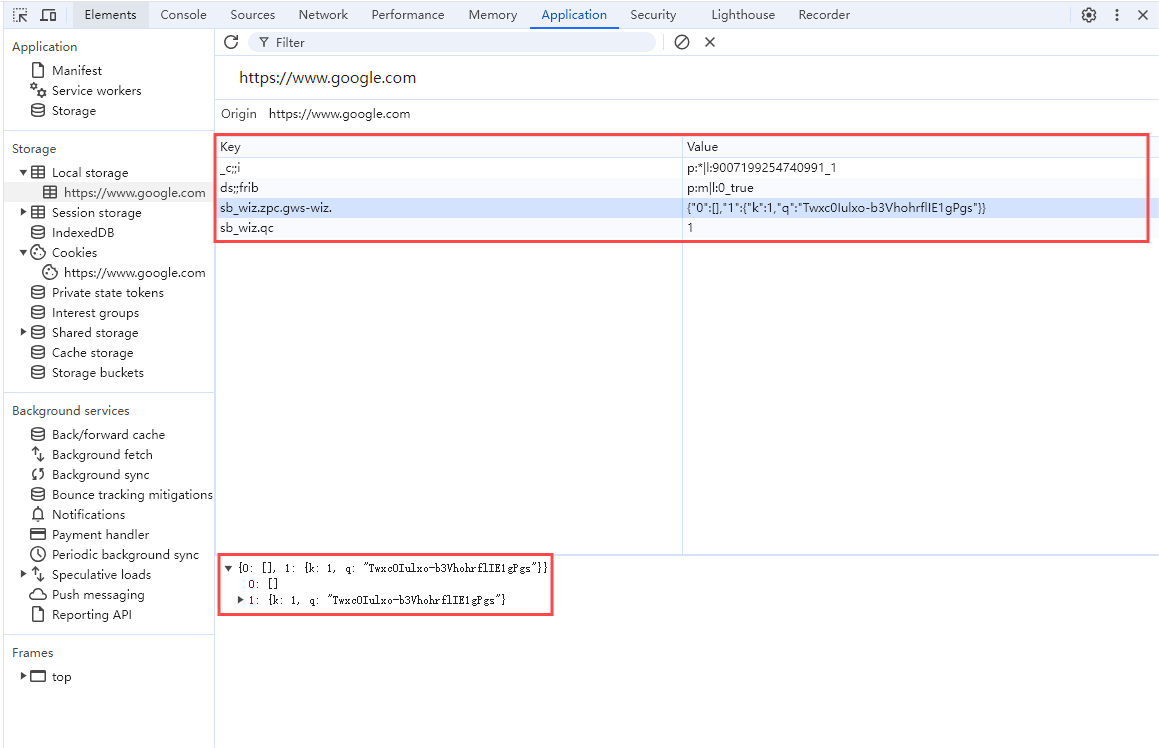The height and width of the screenshot is (748, 1159).
Task: Expand the top frame node
Action: tap(23, 676)
